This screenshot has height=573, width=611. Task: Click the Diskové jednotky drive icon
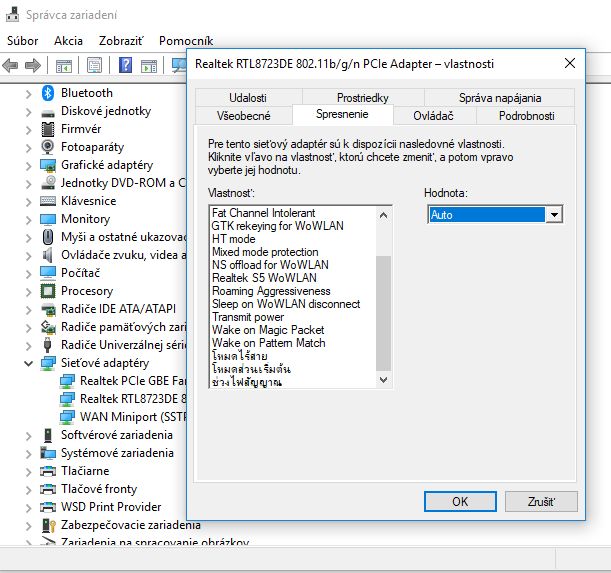48,113
